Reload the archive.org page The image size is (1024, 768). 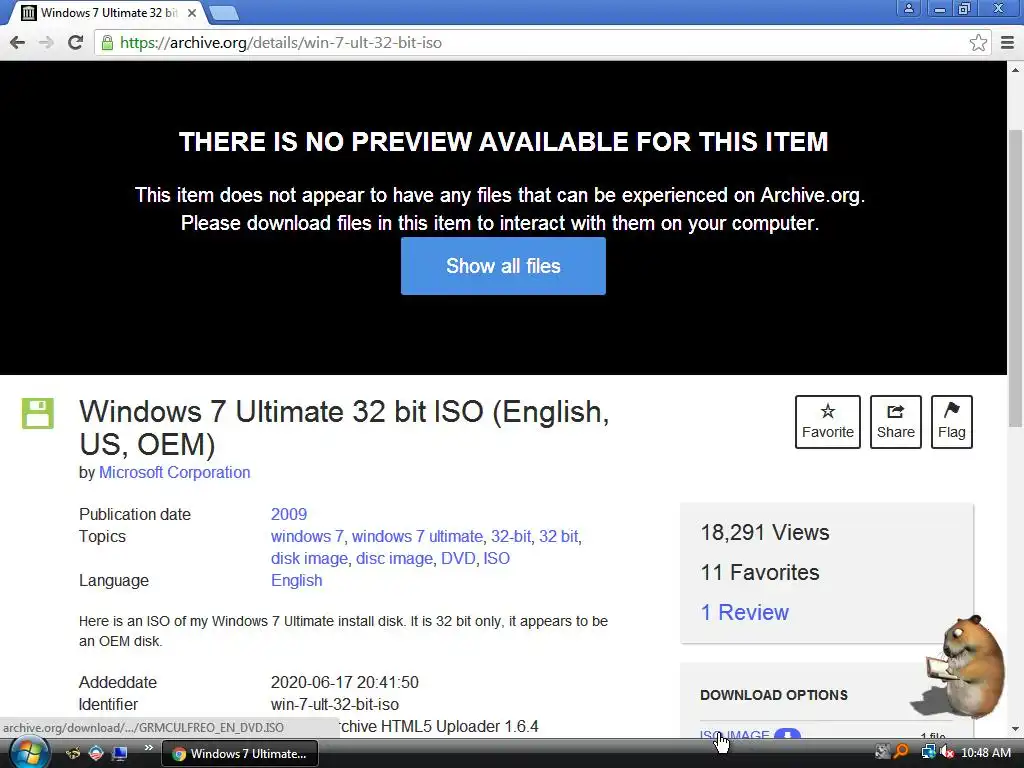coord(76,42)
